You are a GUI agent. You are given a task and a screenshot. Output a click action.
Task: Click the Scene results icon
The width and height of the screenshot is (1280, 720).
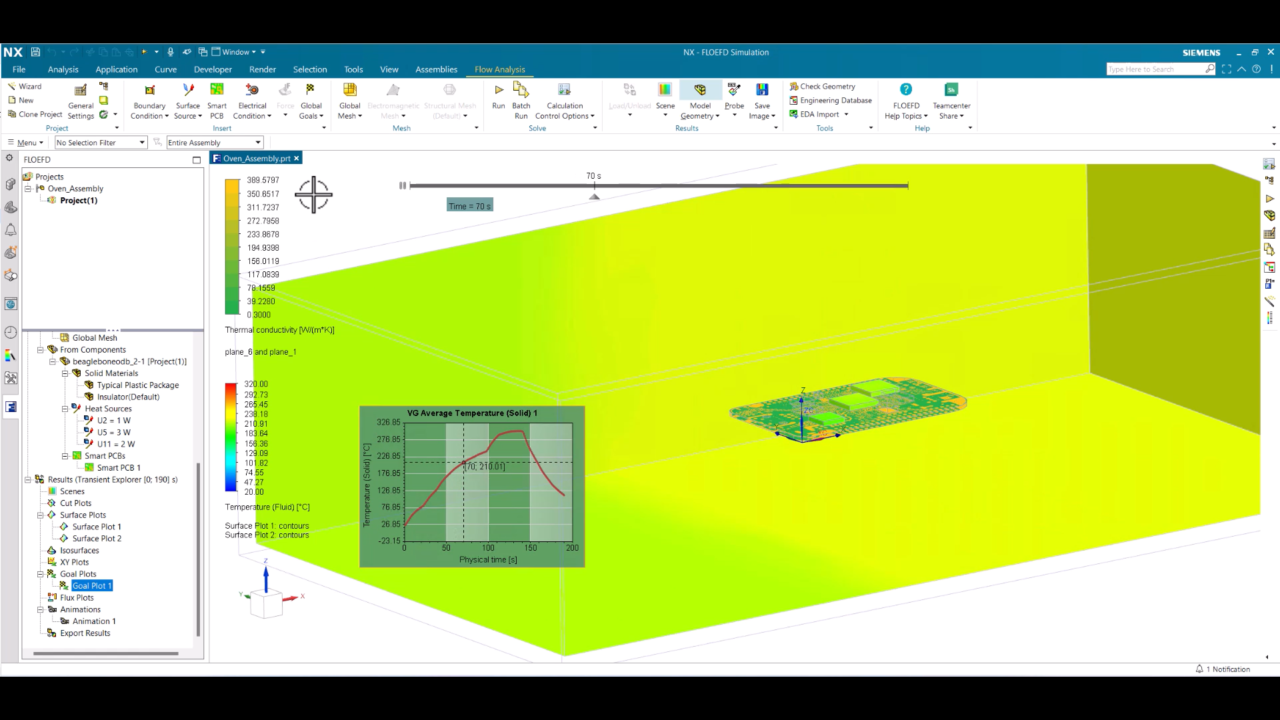click(x=665, y=90)
